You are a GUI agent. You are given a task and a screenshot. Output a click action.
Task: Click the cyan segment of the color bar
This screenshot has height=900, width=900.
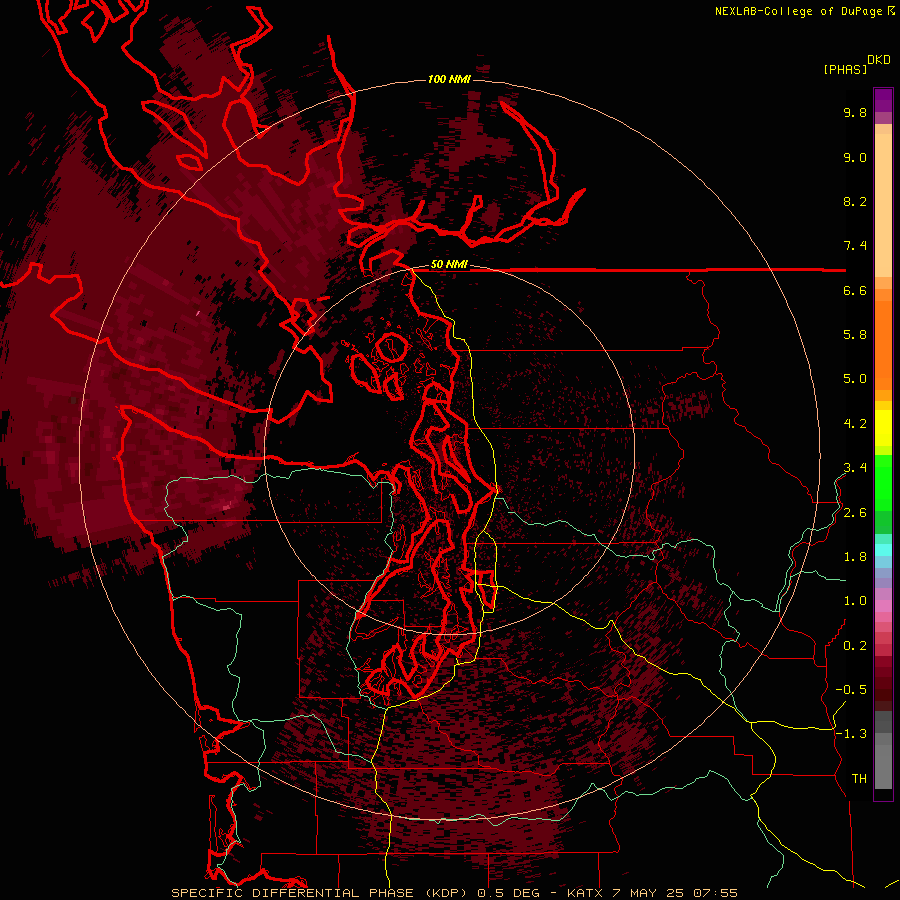[883, 550]
